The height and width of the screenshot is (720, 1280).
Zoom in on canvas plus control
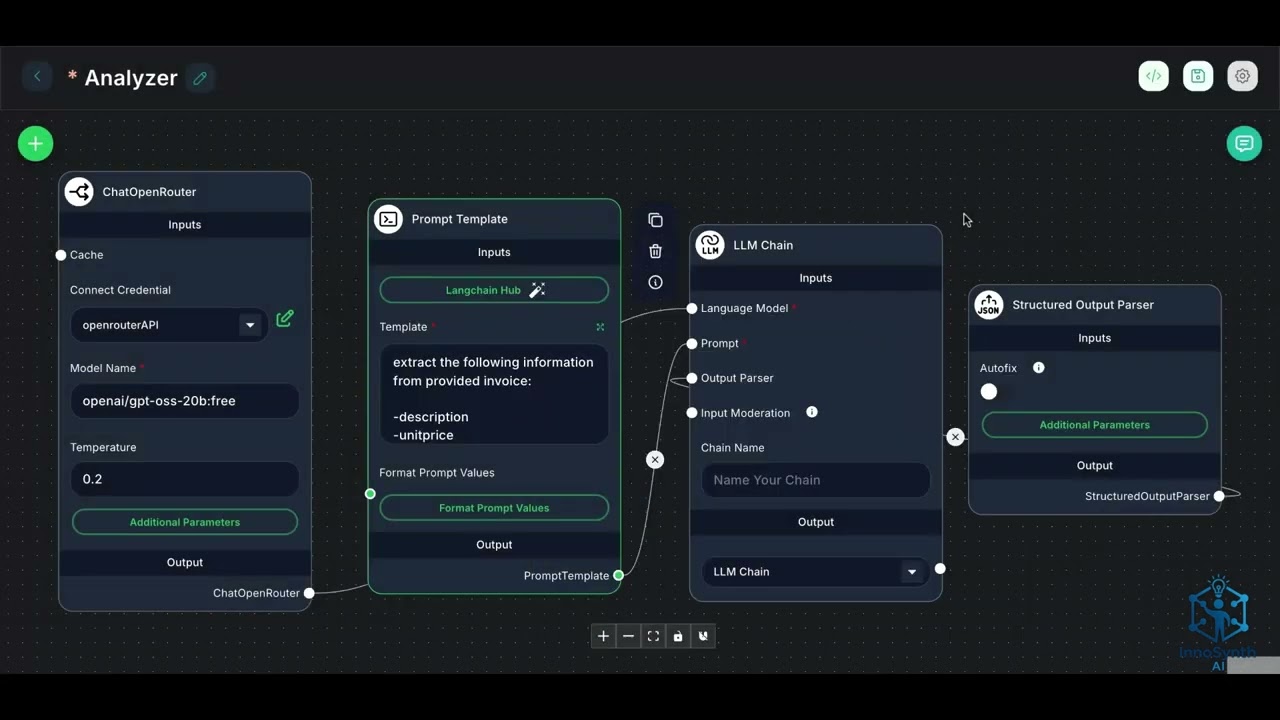coord(603,636)
